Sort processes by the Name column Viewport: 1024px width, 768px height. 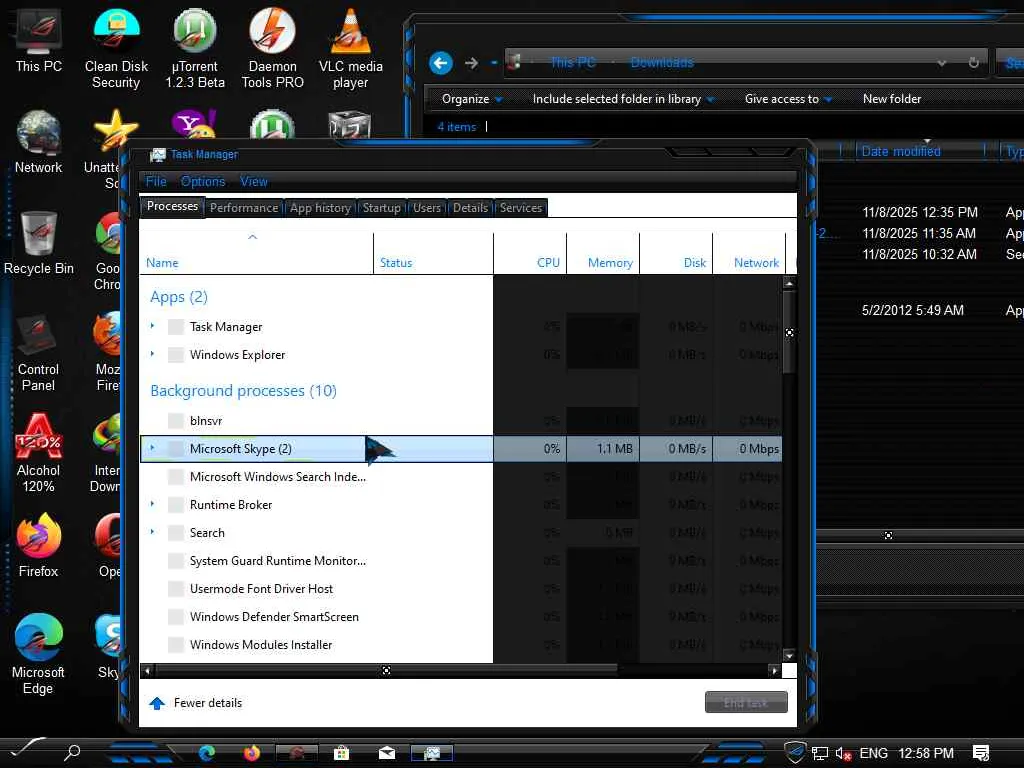click(257, 253)
